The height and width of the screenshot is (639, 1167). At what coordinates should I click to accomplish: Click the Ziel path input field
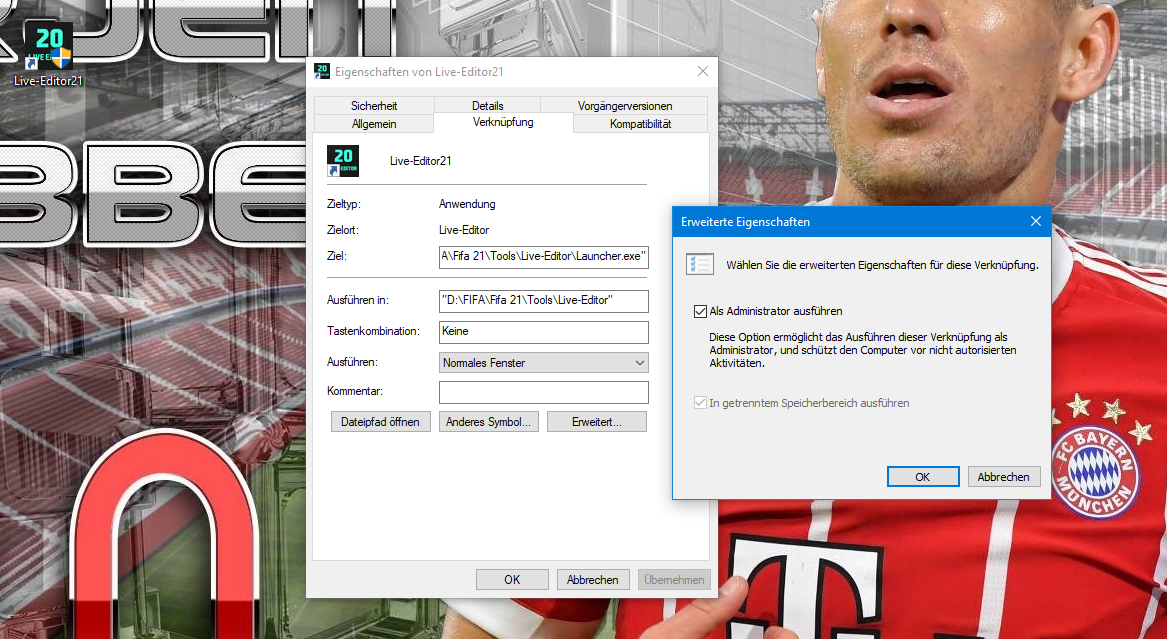click(x=543, y=256)
